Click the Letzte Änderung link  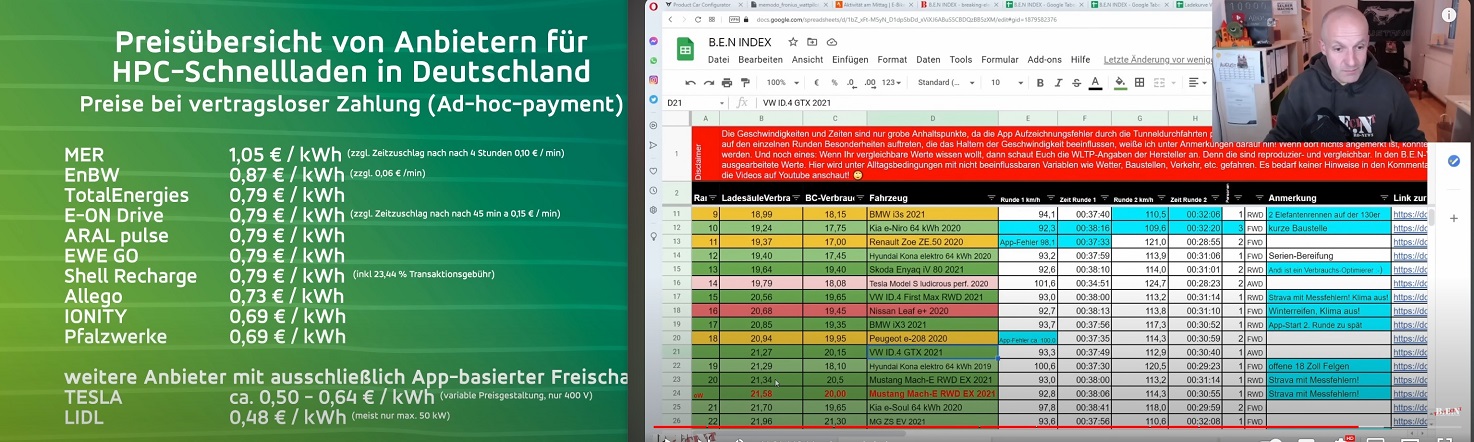tap(1157, 60)
